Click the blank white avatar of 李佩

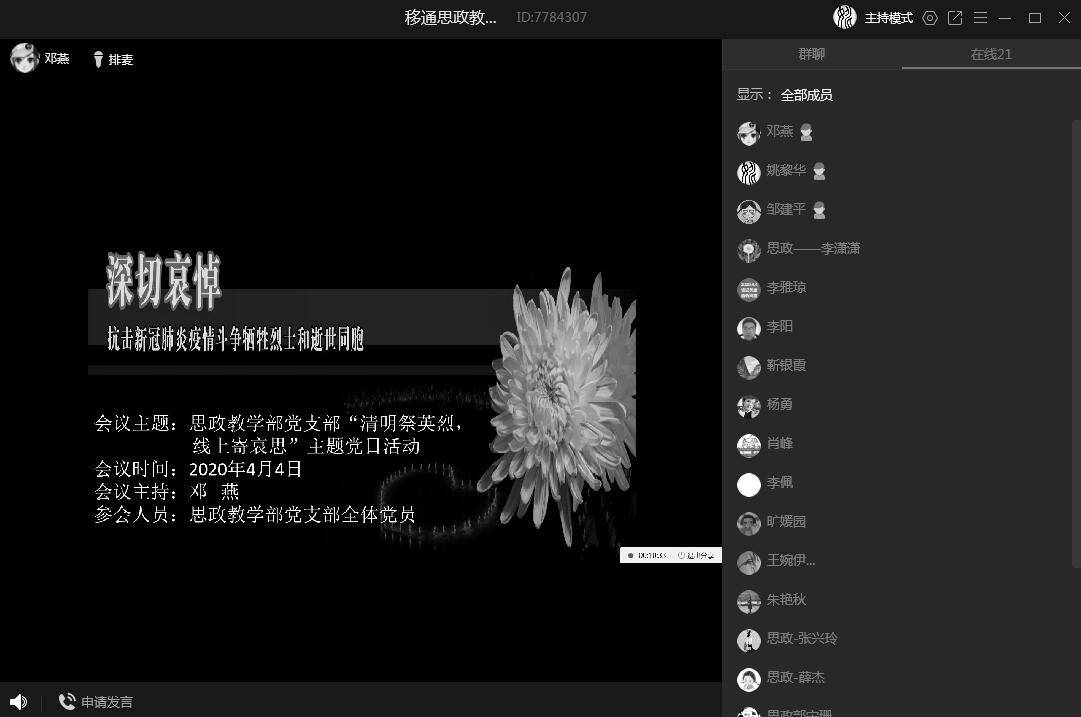749,485
